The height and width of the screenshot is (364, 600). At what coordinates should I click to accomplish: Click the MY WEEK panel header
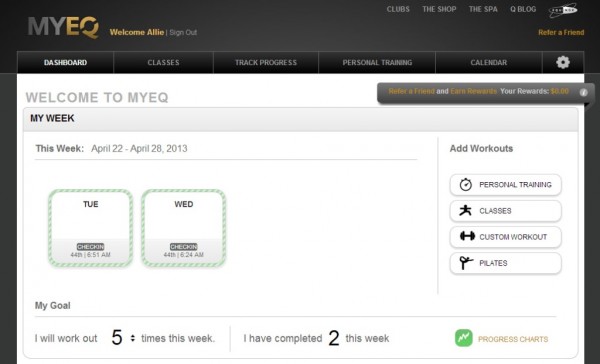[300, 119]
